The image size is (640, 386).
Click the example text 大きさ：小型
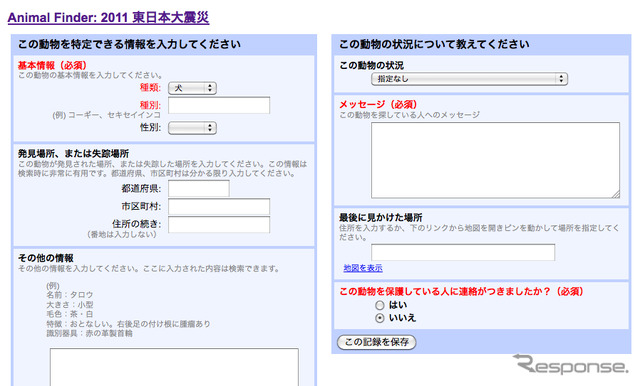tap(70, 304)
